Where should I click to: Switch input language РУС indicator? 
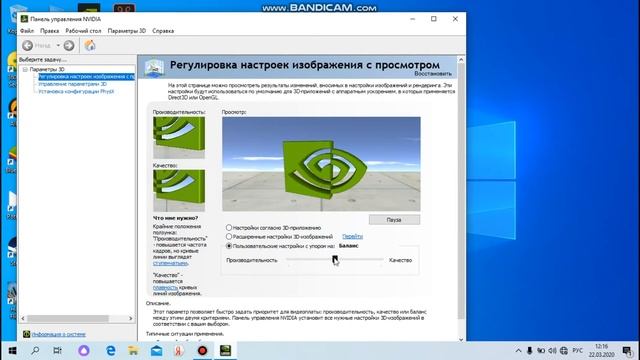[578, 351]
